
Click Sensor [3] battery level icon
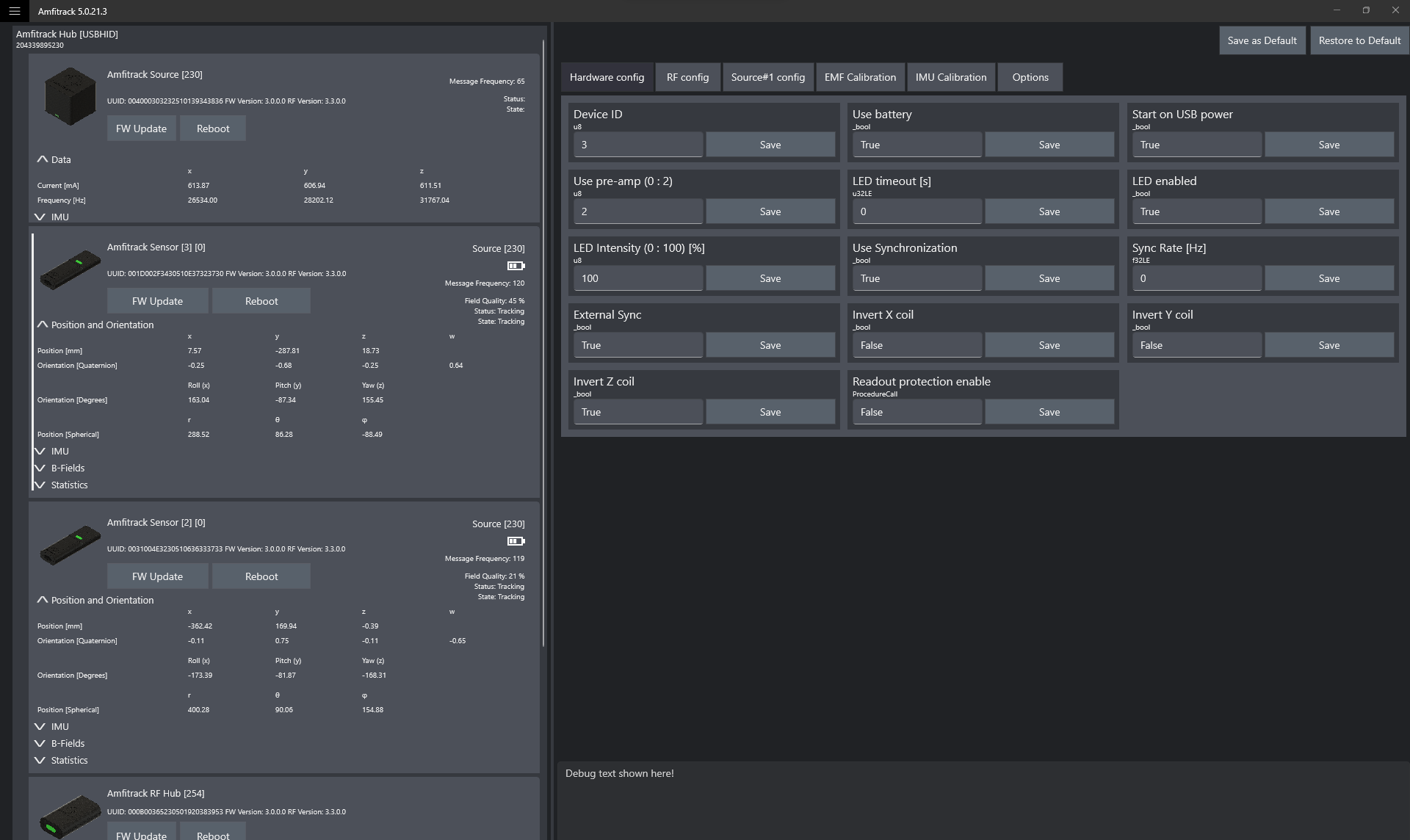pos(516,266)
